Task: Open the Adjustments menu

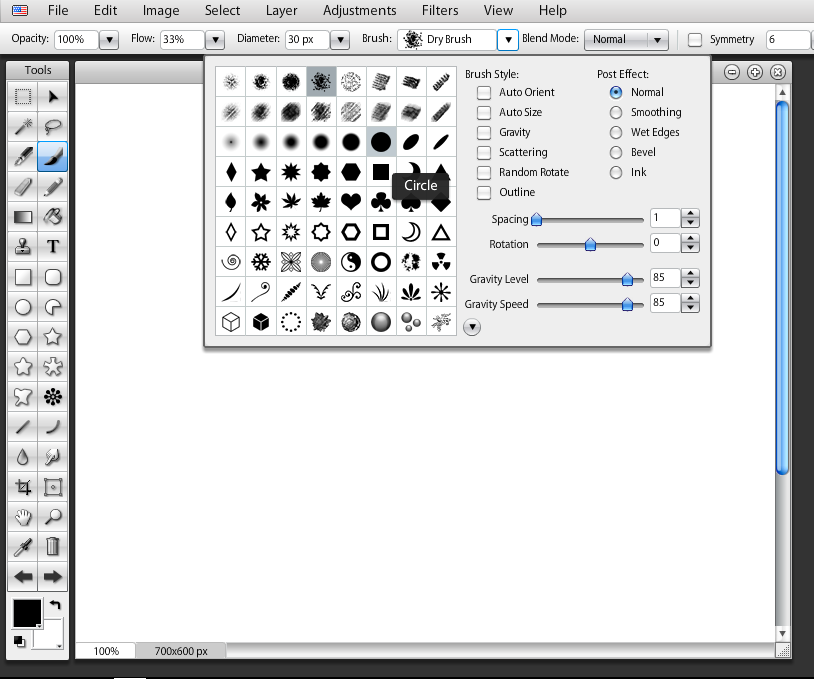Action: point(360,10)
